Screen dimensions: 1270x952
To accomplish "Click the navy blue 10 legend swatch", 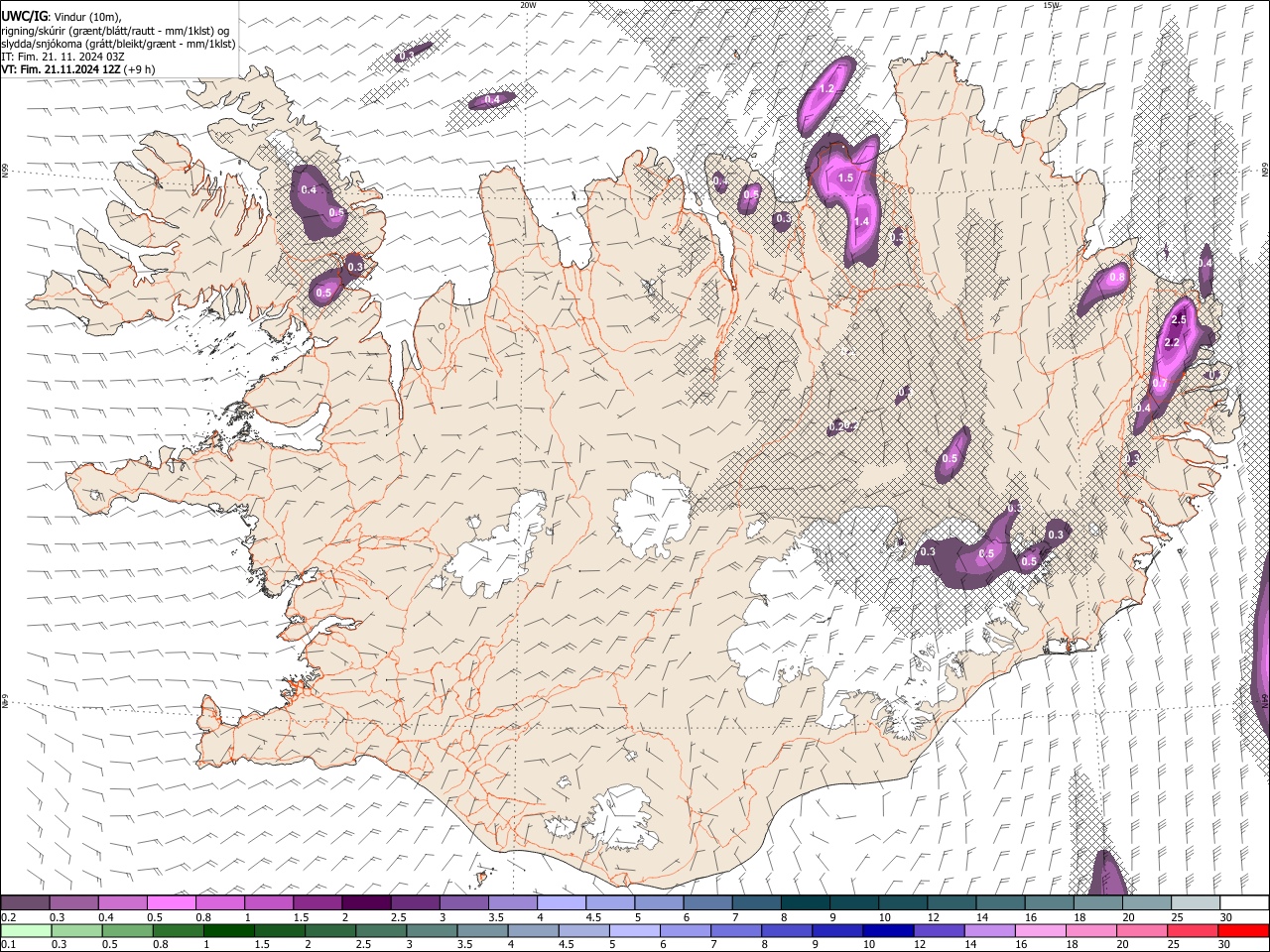I will point(887,930).
